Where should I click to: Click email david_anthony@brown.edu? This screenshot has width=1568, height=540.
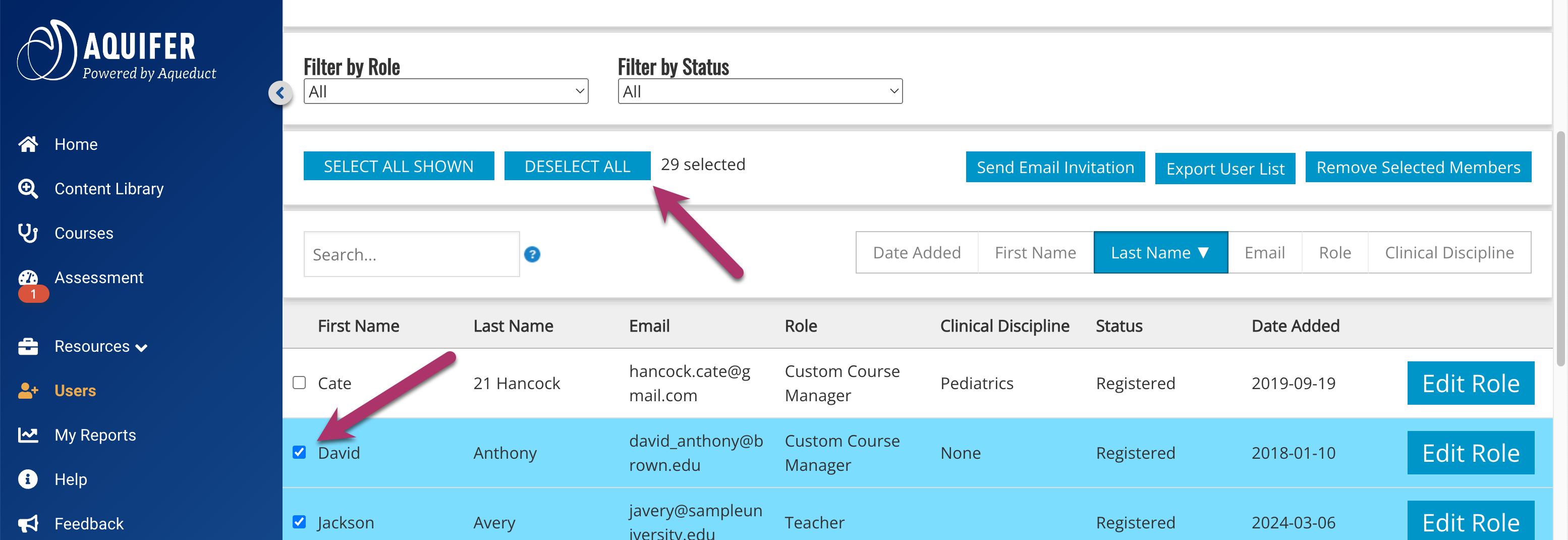tap(696, 453)
